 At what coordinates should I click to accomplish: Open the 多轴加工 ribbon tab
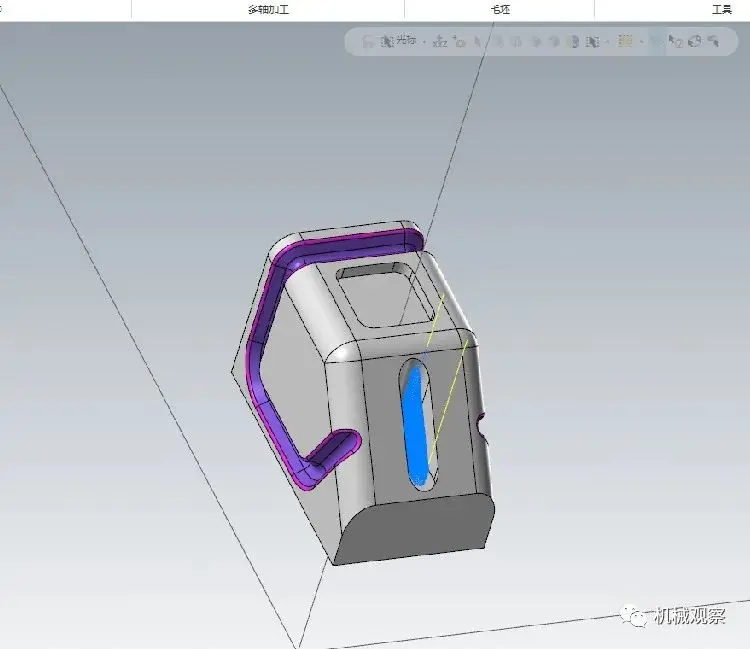[268, 10]
